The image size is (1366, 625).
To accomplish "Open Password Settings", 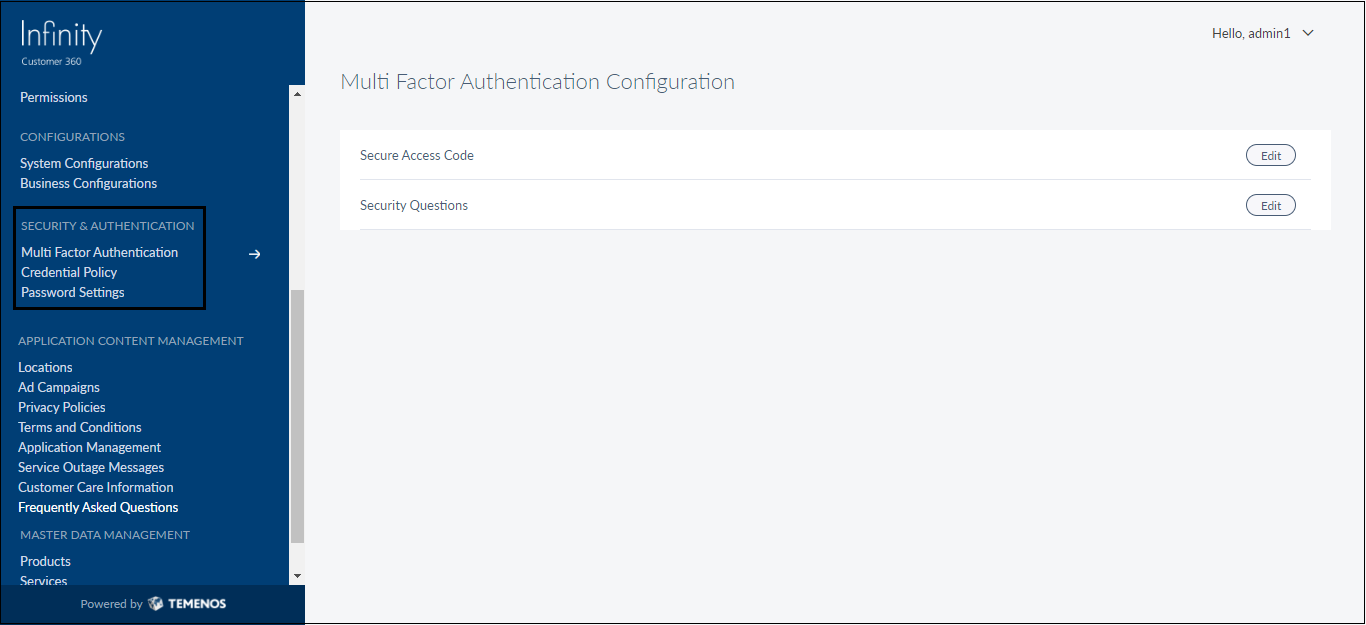I will [x=73, y=293].
